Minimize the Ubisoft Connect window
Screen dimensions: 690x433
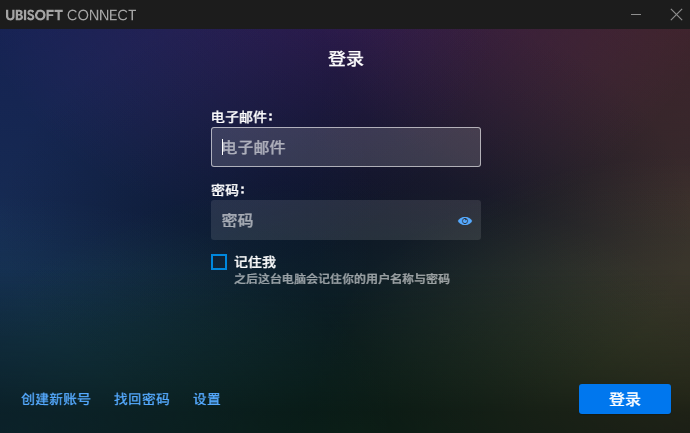[x=636, y=14]
